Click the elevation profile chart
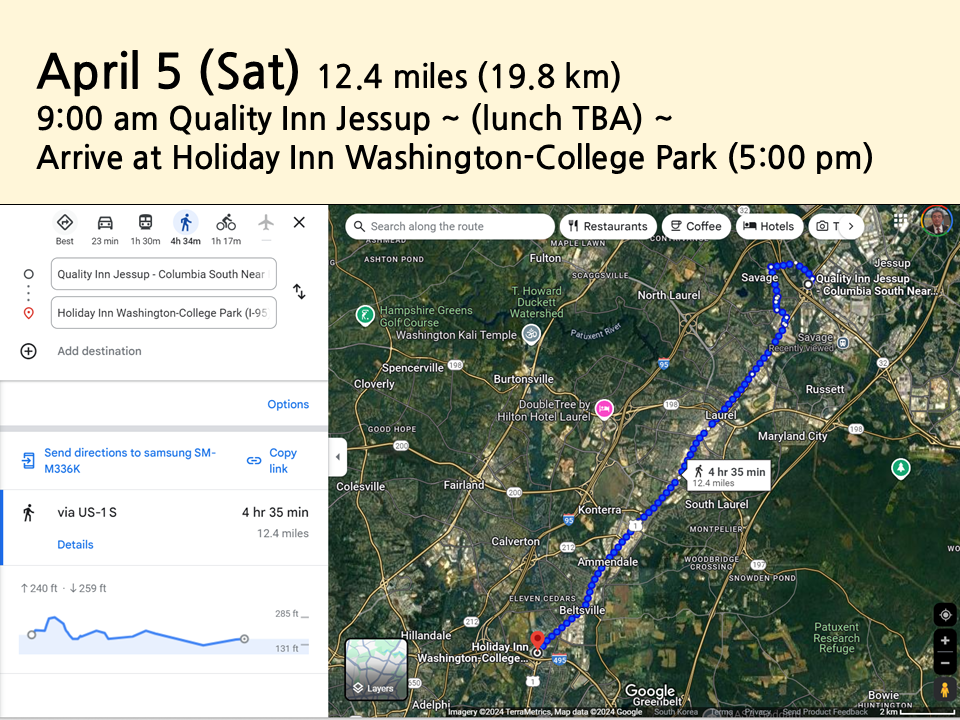The height and width of the screenshot is (720, 960). (x=164, y=634)
